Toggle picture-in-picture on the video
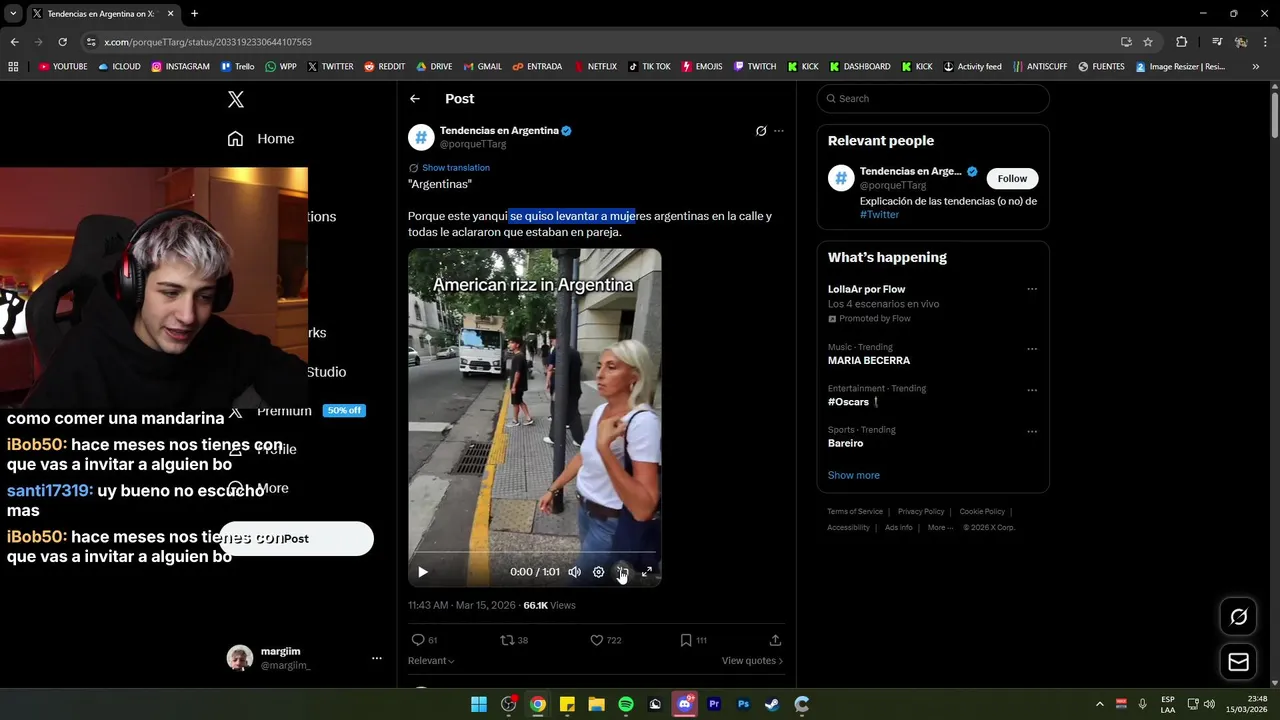 622,572
